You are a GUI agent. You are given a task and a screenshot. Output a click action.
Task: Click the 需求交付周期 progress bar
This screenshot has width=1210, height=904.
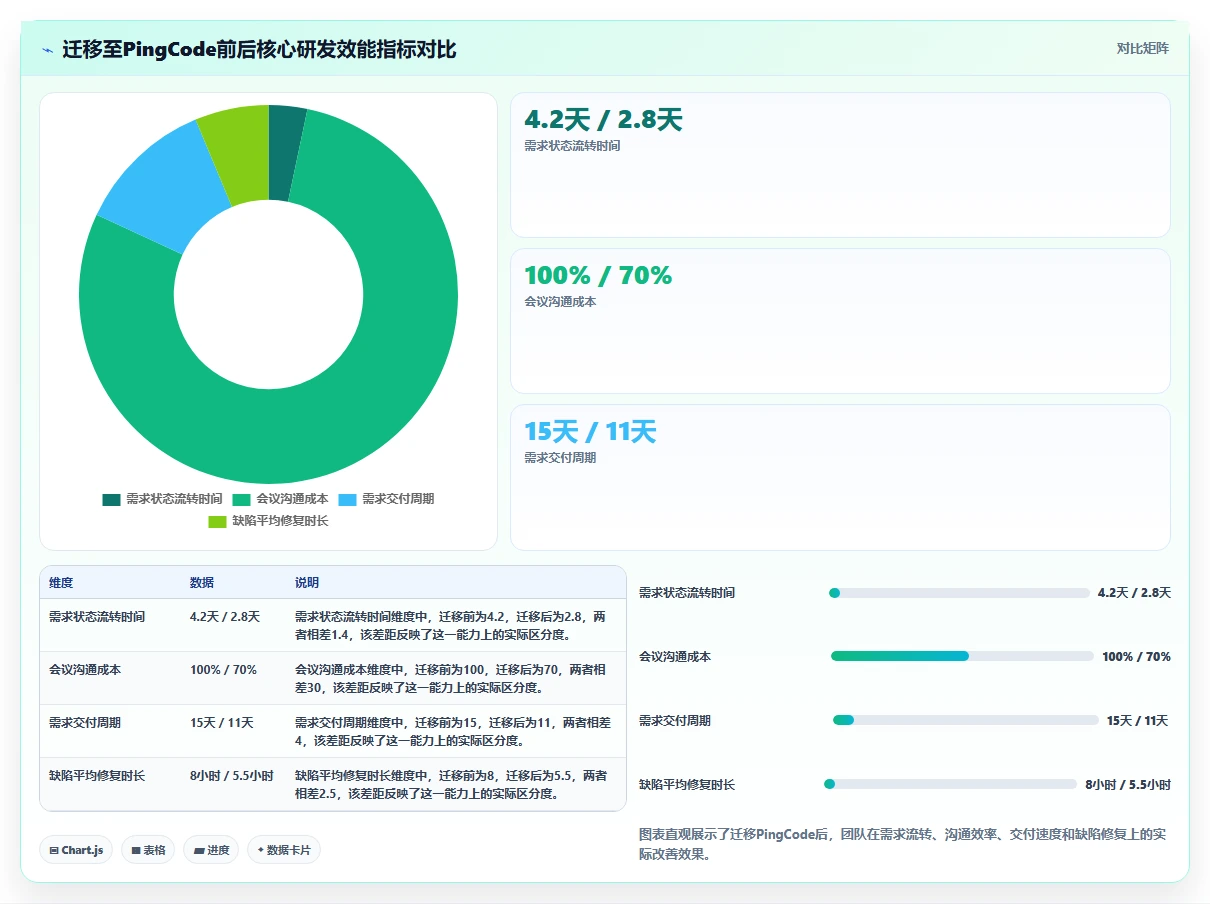(966, 720)
